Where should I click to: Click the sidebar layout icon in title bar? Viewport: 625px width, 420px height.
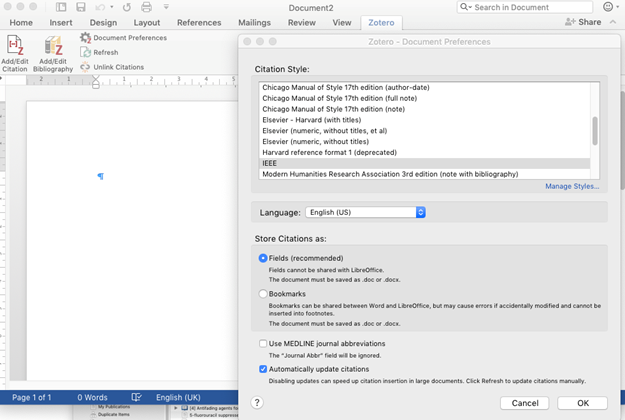pos(61,7)
